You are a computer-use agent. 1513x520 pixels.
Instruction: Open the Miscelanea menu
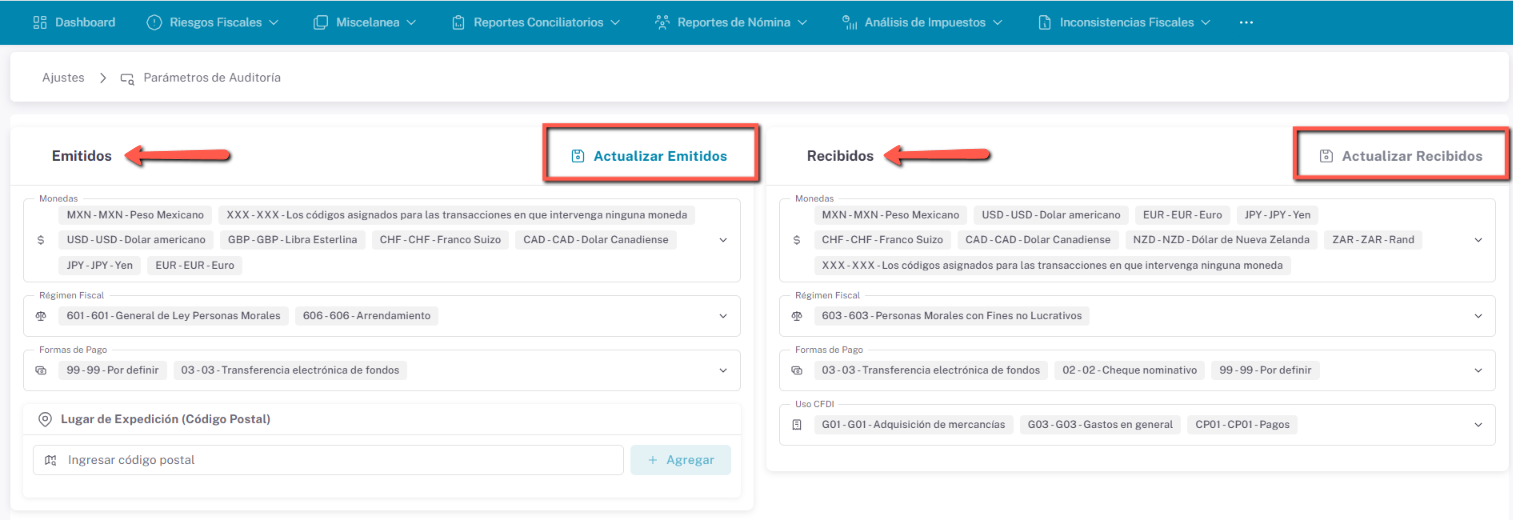365,22
